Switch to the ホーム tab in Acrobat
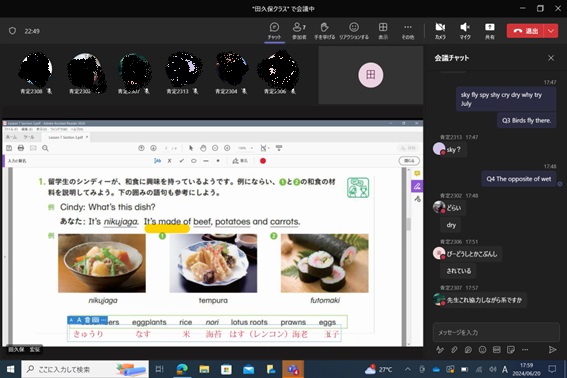This screenshot has width=567, height=378. (x=11, y=137)
